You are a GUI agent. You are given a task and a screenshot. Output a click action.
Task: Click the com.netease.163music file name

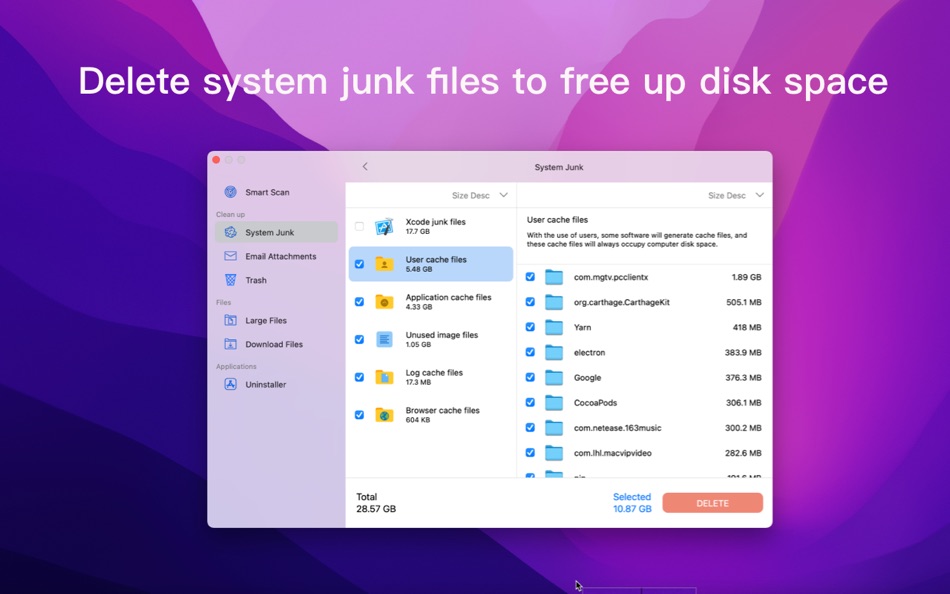pos(617,428)
